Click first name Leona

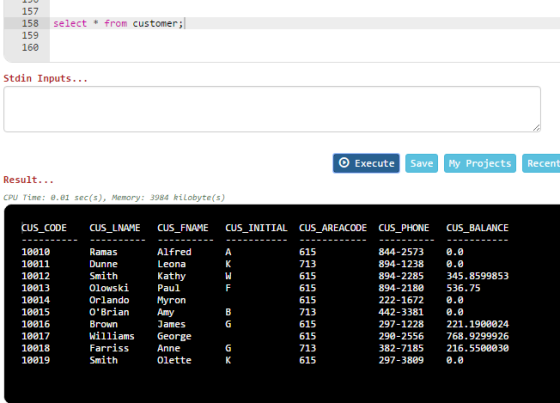pyautogui.click(x=171, y=264)
